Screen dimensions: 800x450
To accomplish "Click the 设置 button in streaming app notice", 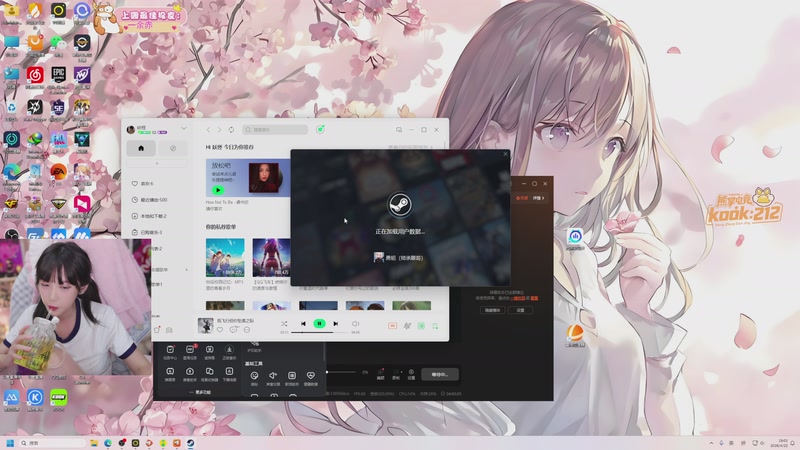I will [x=520, y=310].
